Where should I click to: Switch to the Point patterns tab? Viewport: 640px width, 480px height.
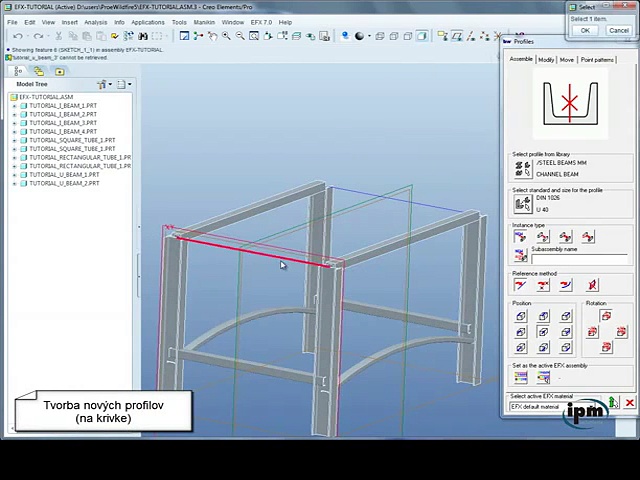[x=597, y=60]
